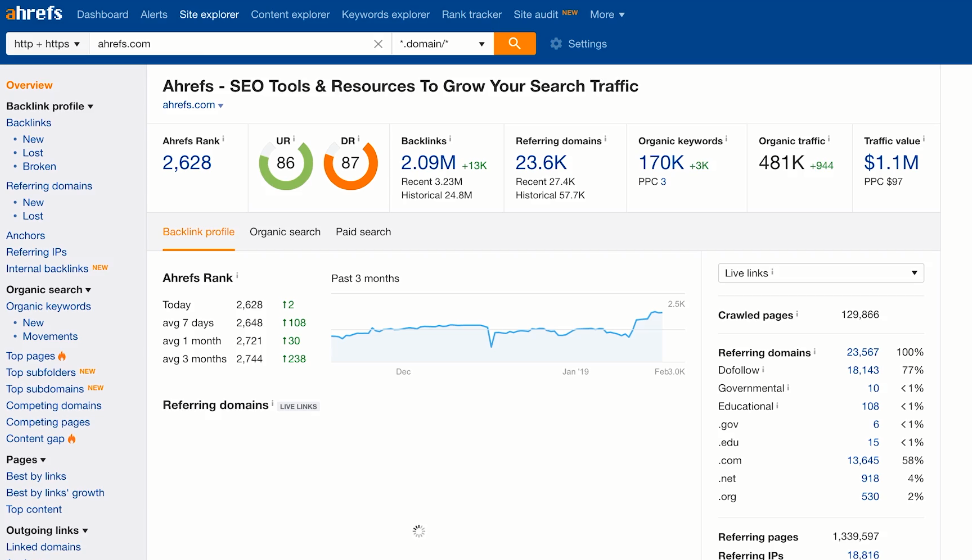Open Competing domains in the sidebar
The width and height of the screenshot is (972, 560).
[x=54, y=406]
